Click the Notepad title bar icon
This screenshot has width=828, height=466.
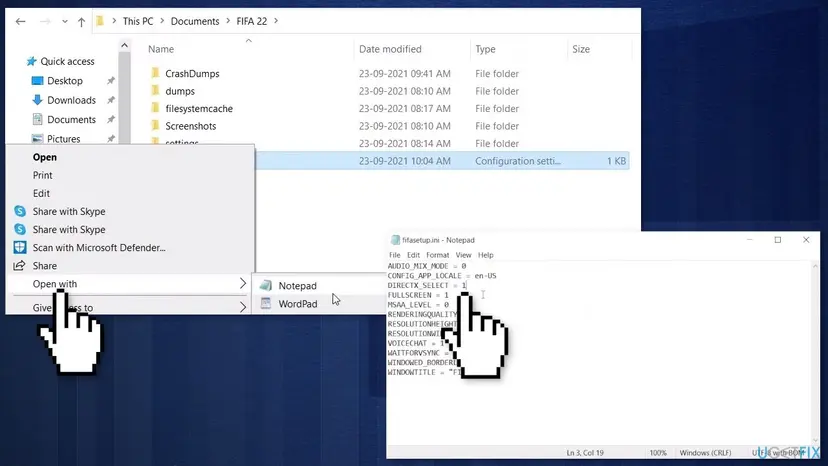click(x=394, y=240)
